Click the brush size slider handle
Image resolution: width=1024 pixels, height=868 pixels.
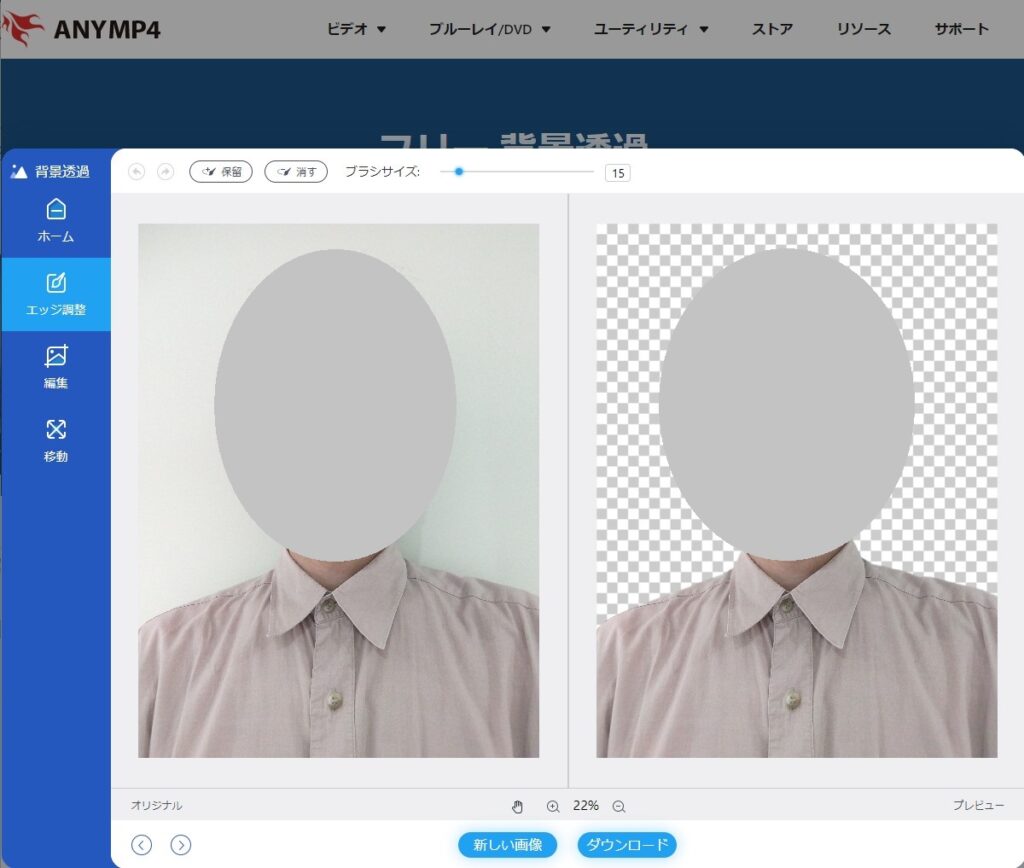click(459, 172)
